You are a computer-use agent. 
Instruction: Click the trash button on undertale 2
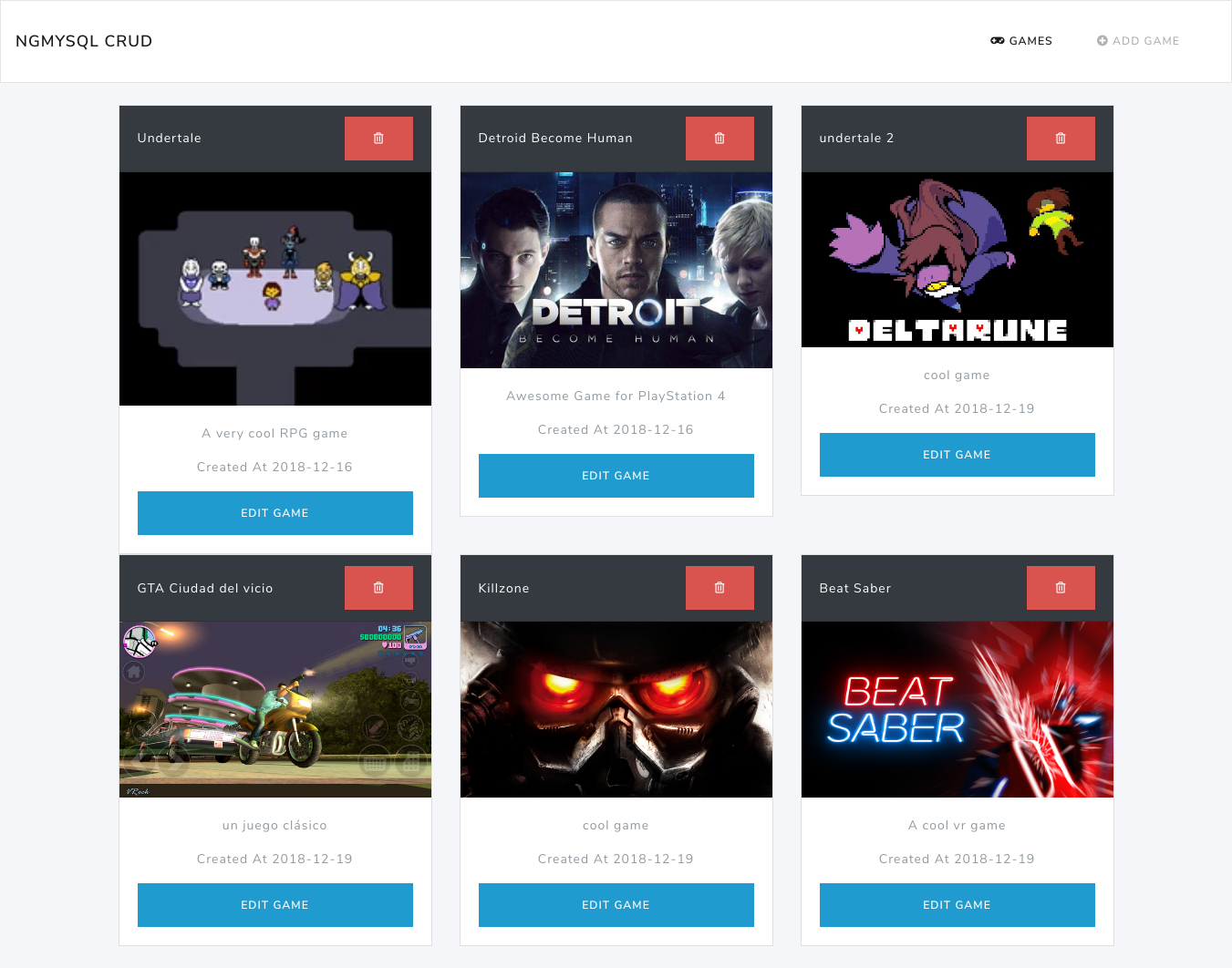click(x=1061, y=139)
